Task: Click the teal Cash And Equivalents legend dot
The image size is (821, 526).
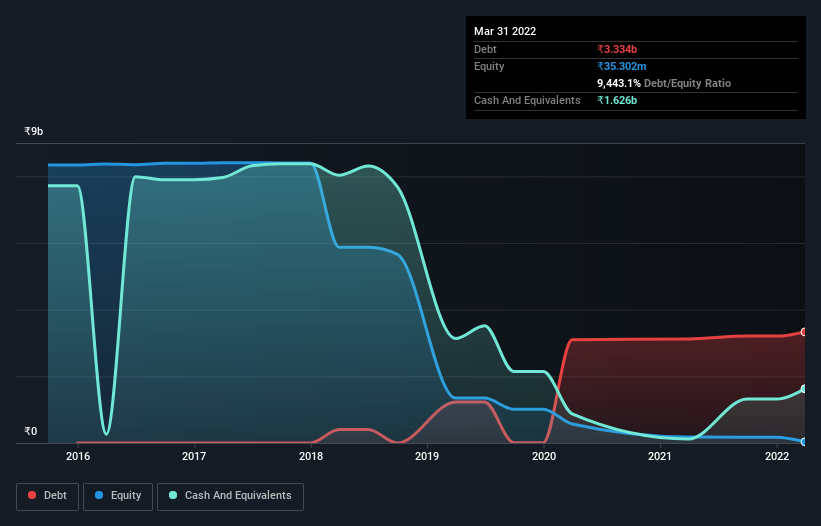Action: 173,495
